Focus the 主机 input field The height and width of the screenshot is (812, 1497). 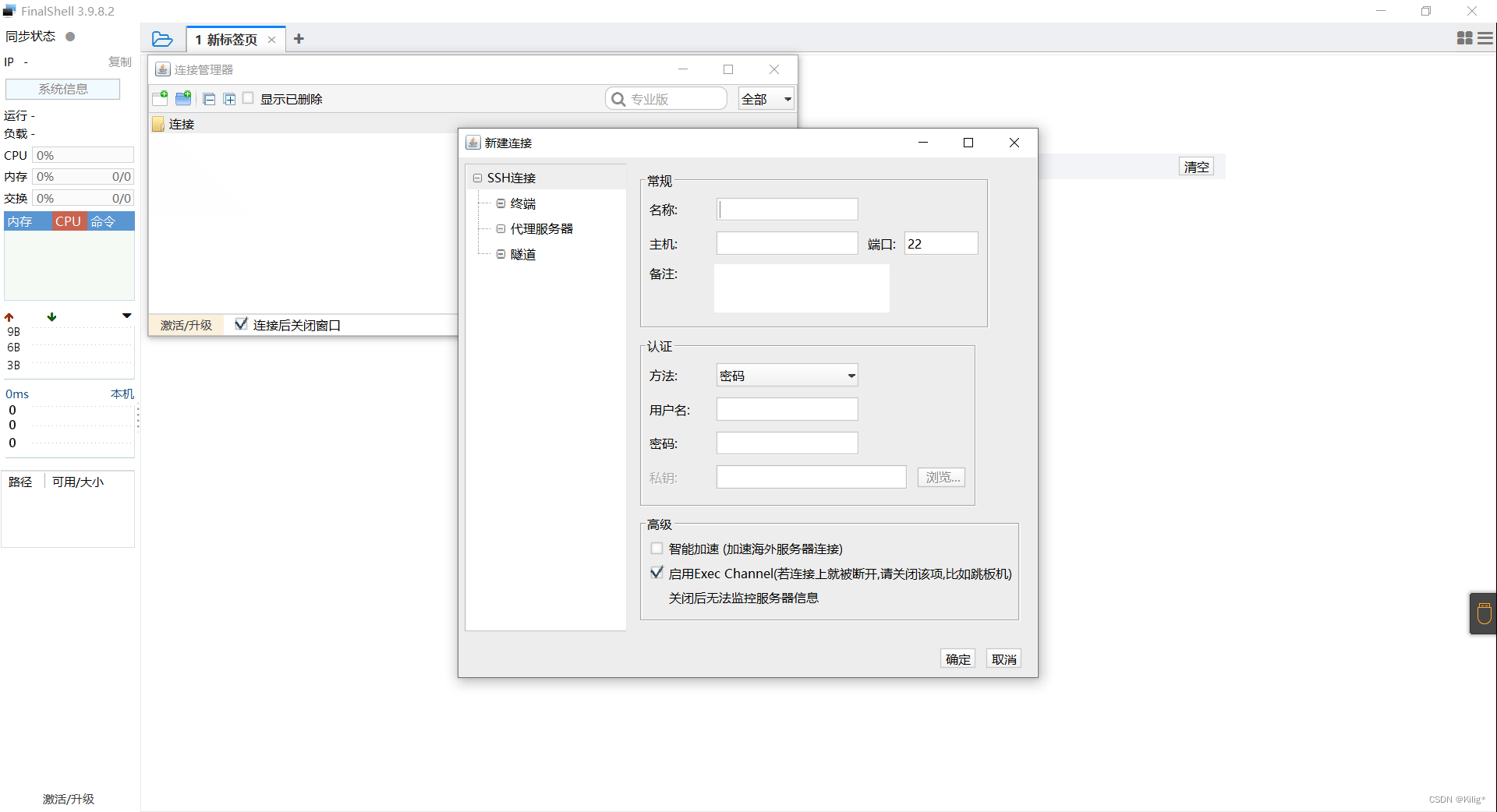(x=787, y=243)
